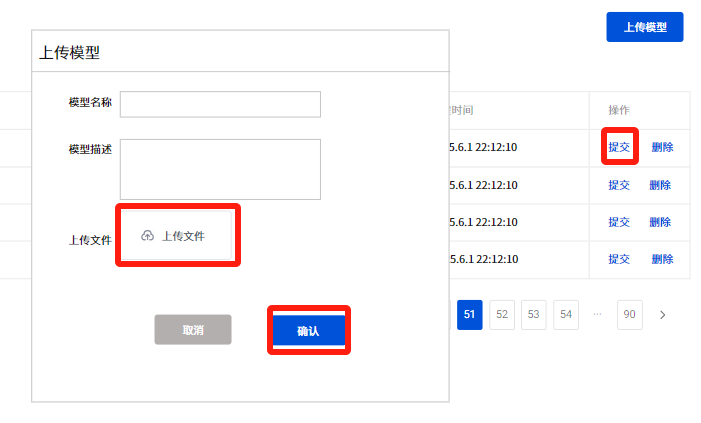The image size is (701, 423).
Task: Cancel the dialog with 取消
Action: click(x=193, y=330)
